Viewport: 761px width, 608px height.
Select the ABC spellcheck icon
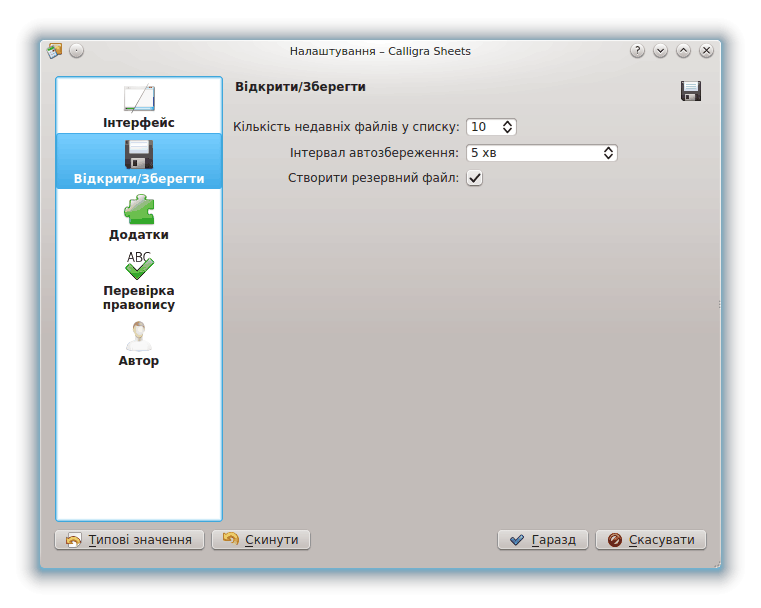click(139, 265)
